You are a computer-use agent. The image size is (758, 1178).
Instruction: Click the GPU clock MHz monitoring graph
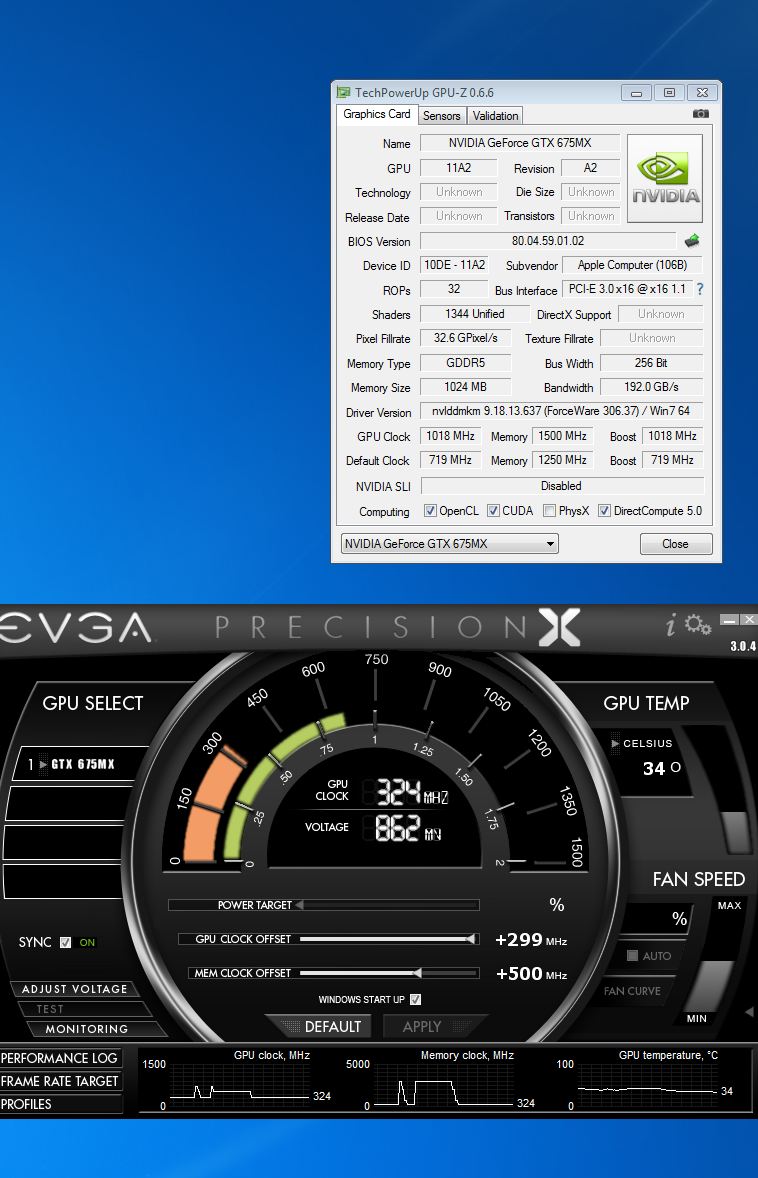(240, 1086)
